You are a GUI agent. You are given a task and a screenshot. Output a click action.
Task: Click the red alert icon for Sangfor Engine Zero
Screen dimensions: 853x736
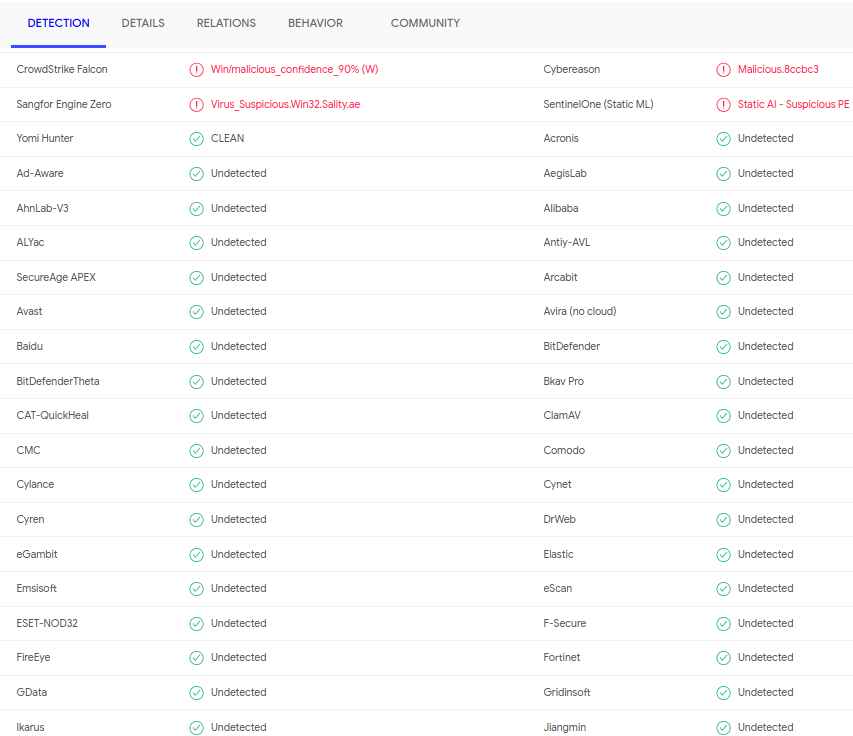click(196, 104)
